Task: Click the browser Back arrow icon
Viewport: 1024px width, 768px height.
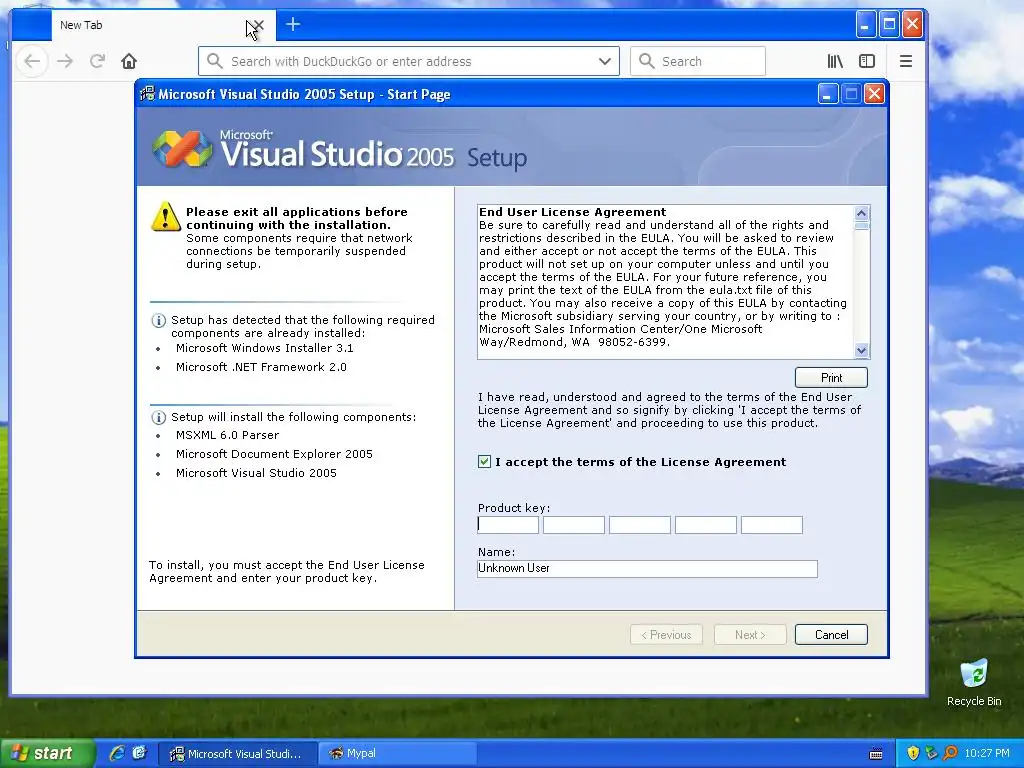Action: point(32,61)
